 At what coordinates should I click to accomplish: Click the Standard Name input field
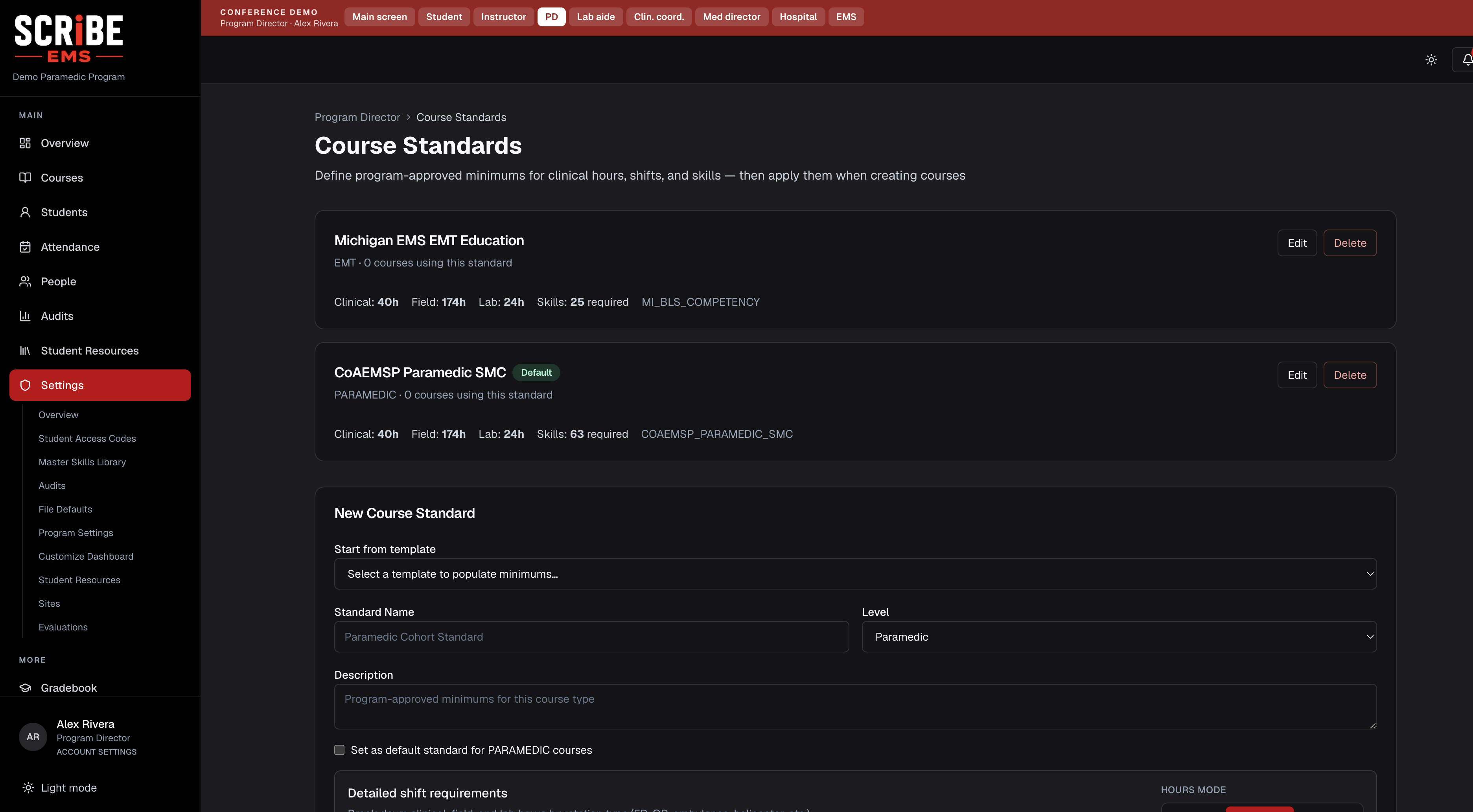click(591, 637)
